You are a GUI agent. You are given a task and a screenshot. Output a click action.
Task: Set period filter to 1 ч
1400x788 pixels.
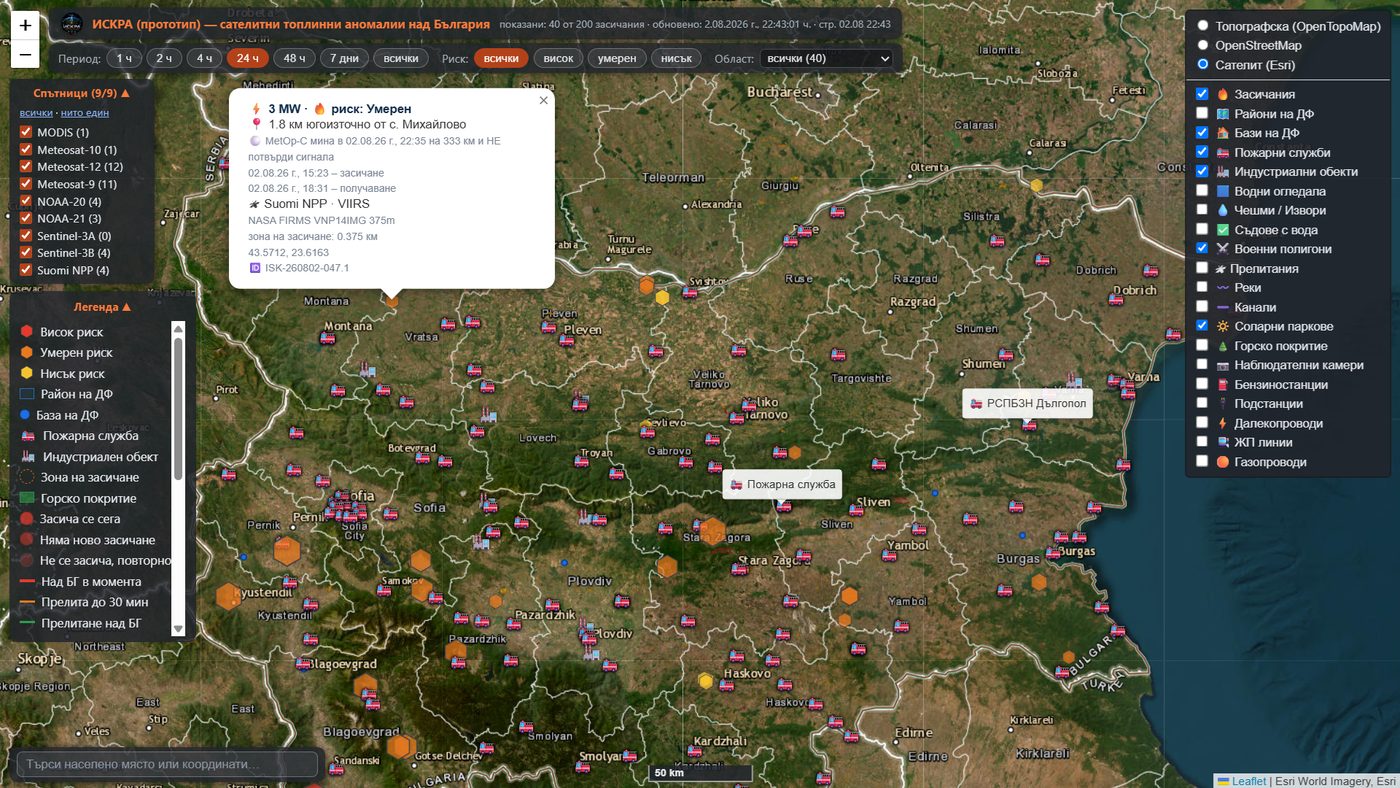click(x=124, y=59)
